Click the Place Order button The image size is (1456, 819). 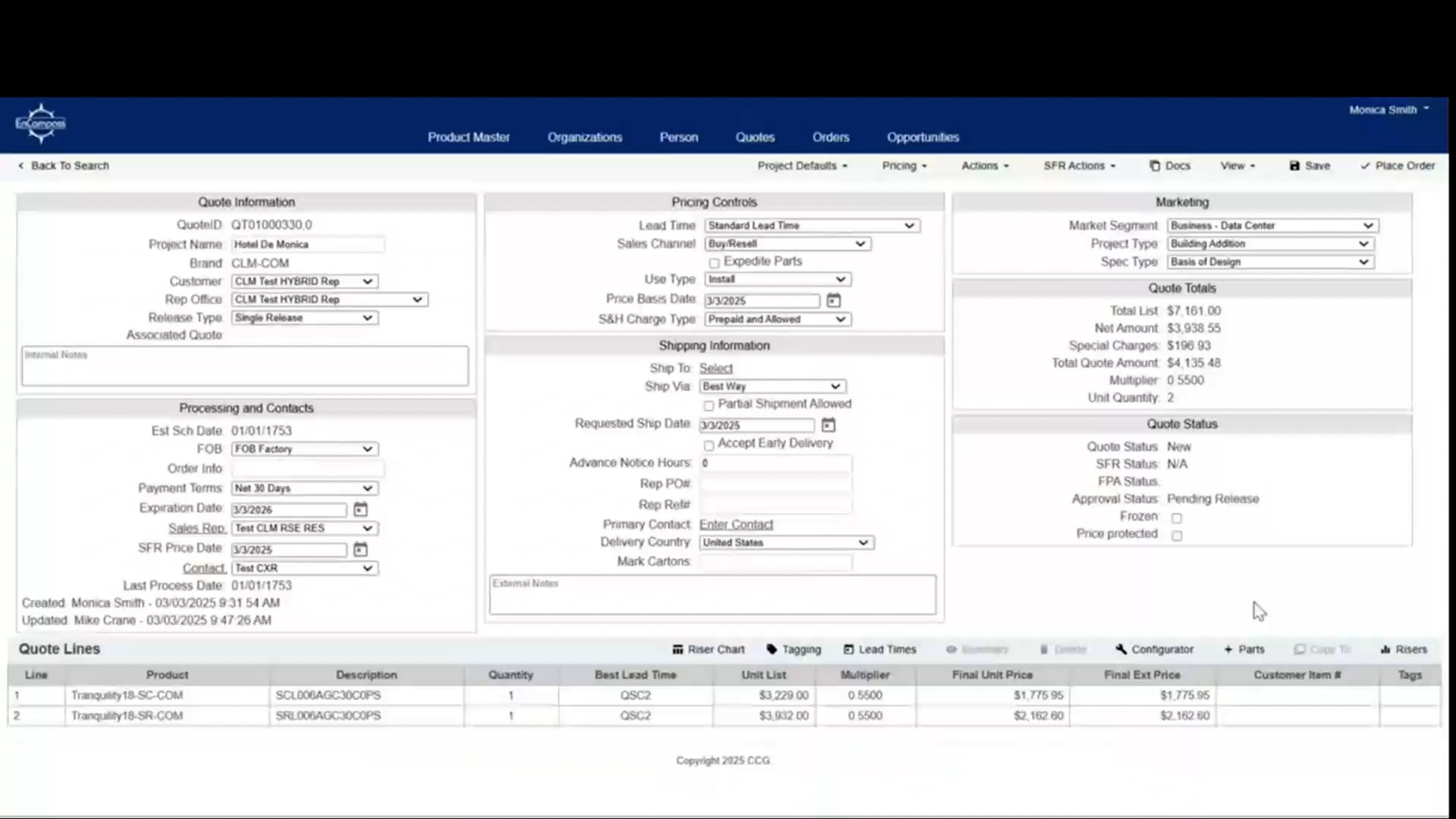click(1398, 165)
